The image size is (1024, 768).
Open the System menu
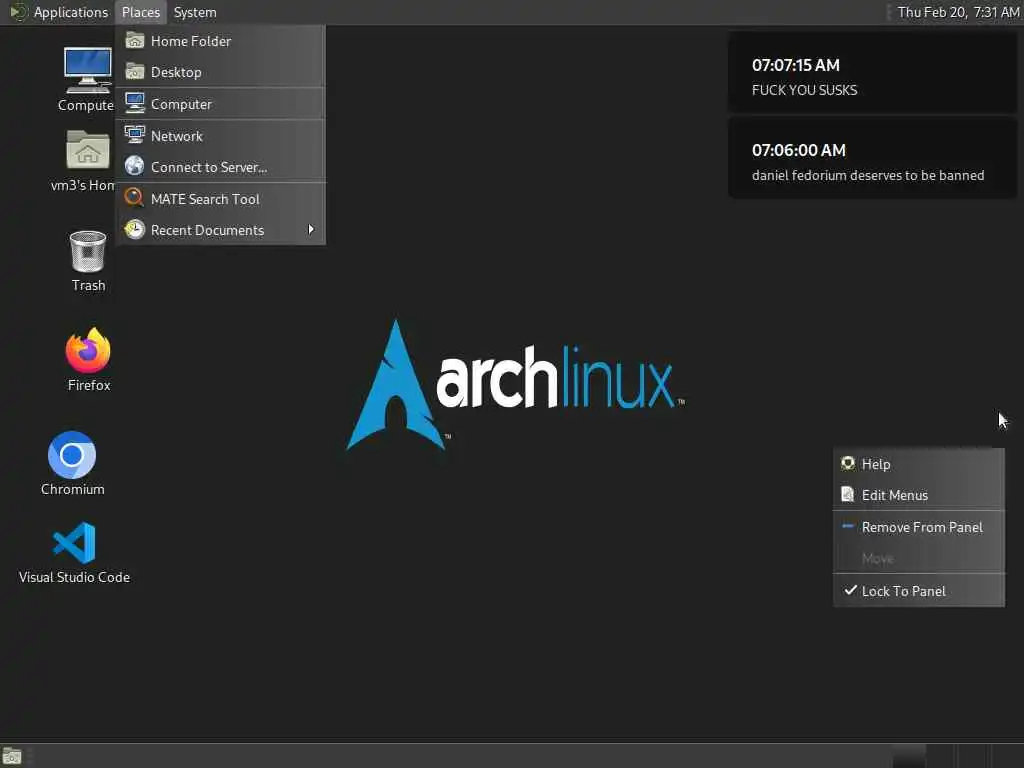click(x=195, y=12)
